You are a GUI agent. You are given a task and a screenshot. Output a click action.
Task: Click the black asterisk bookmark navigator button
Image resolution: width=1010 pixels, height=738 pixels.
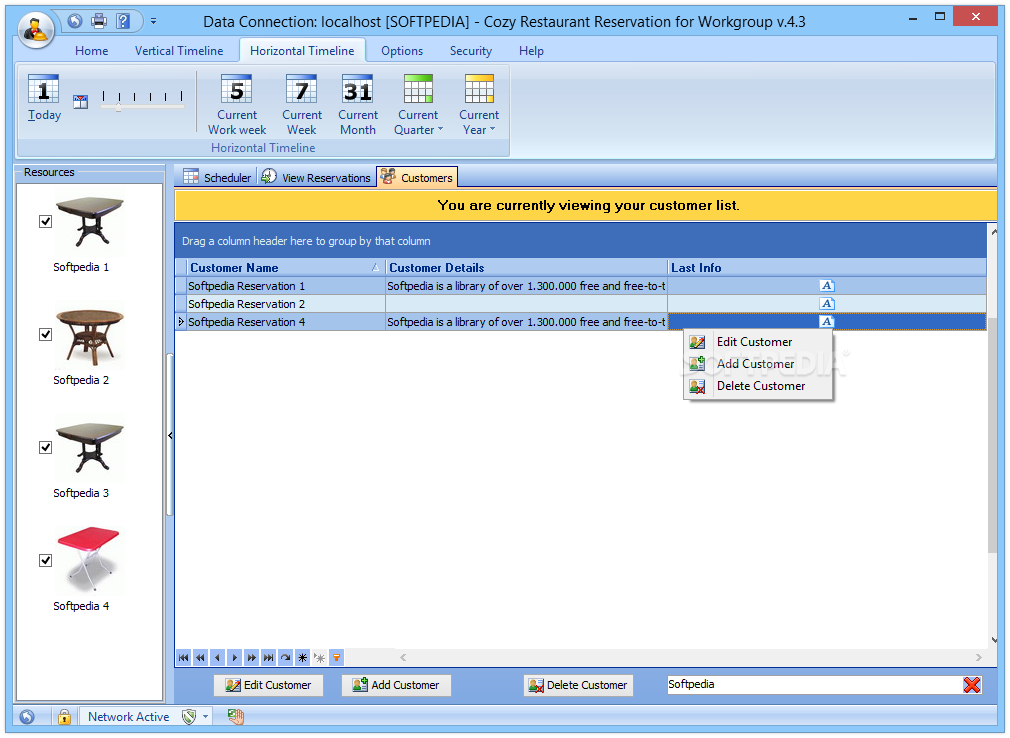click(x=302, y=658)
